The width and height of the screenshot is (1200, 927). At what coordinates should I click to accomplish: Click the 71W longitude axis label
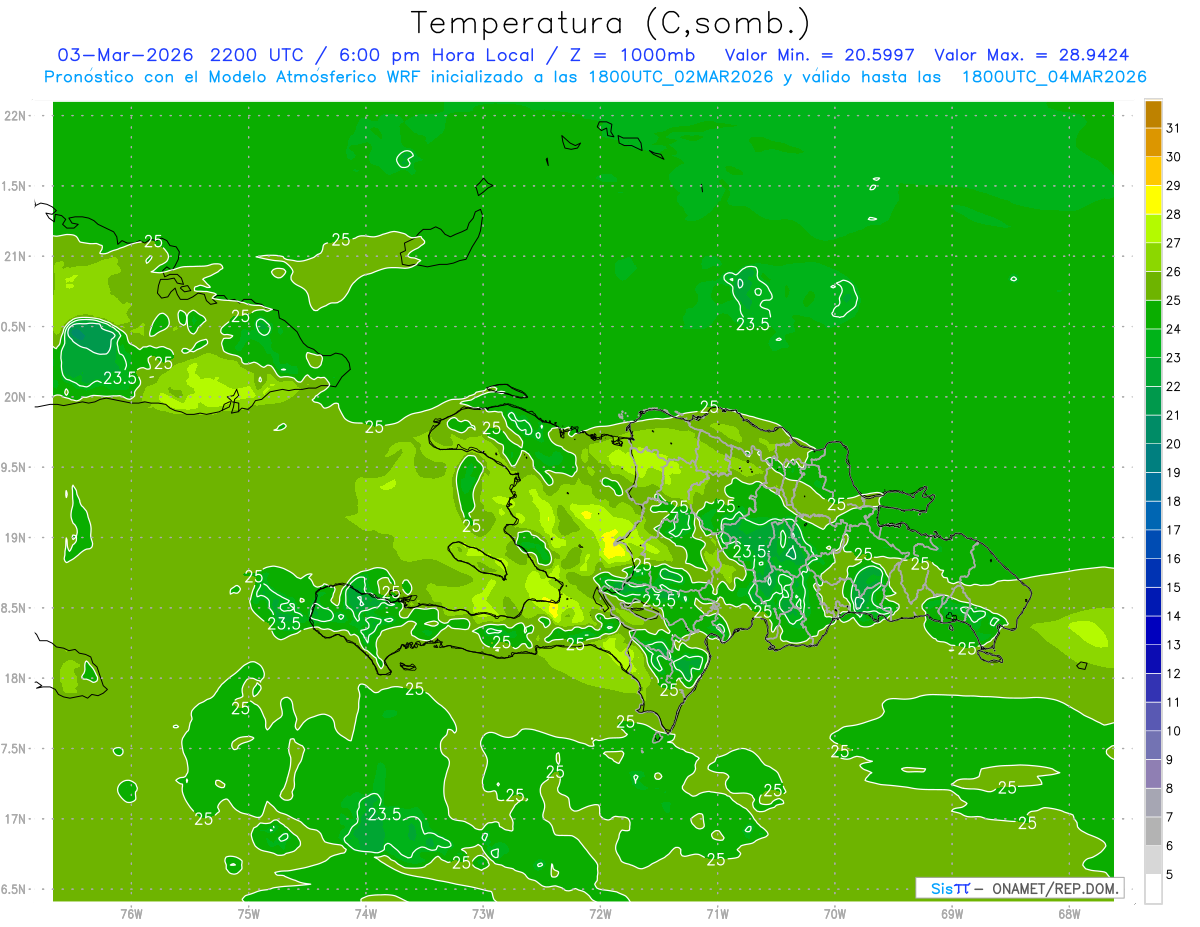pos(717,912)
